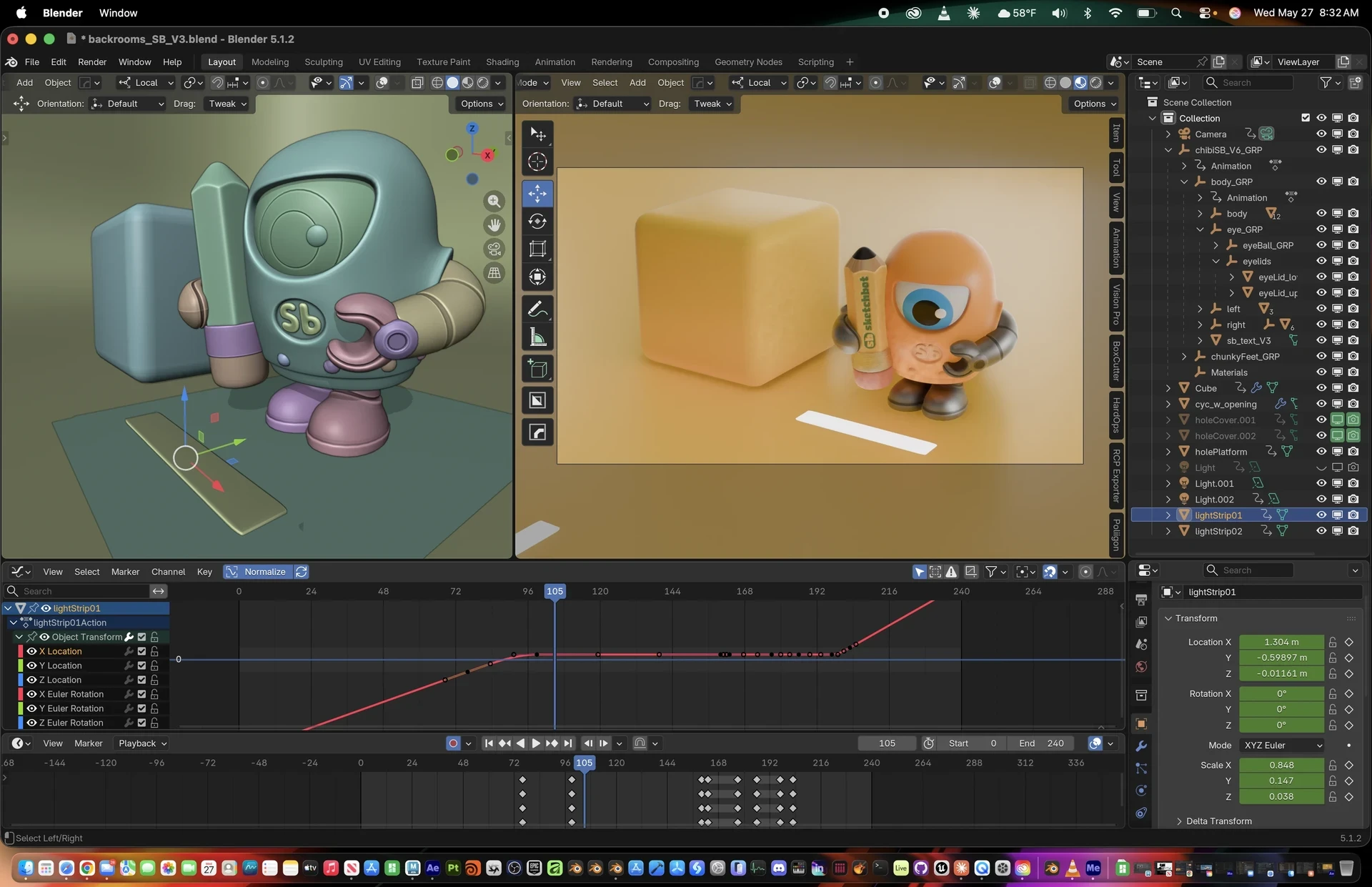Select the 3D Cursor tool
Screen dimensions: 1372x887
pyautogui.click(x=537, y=162)
